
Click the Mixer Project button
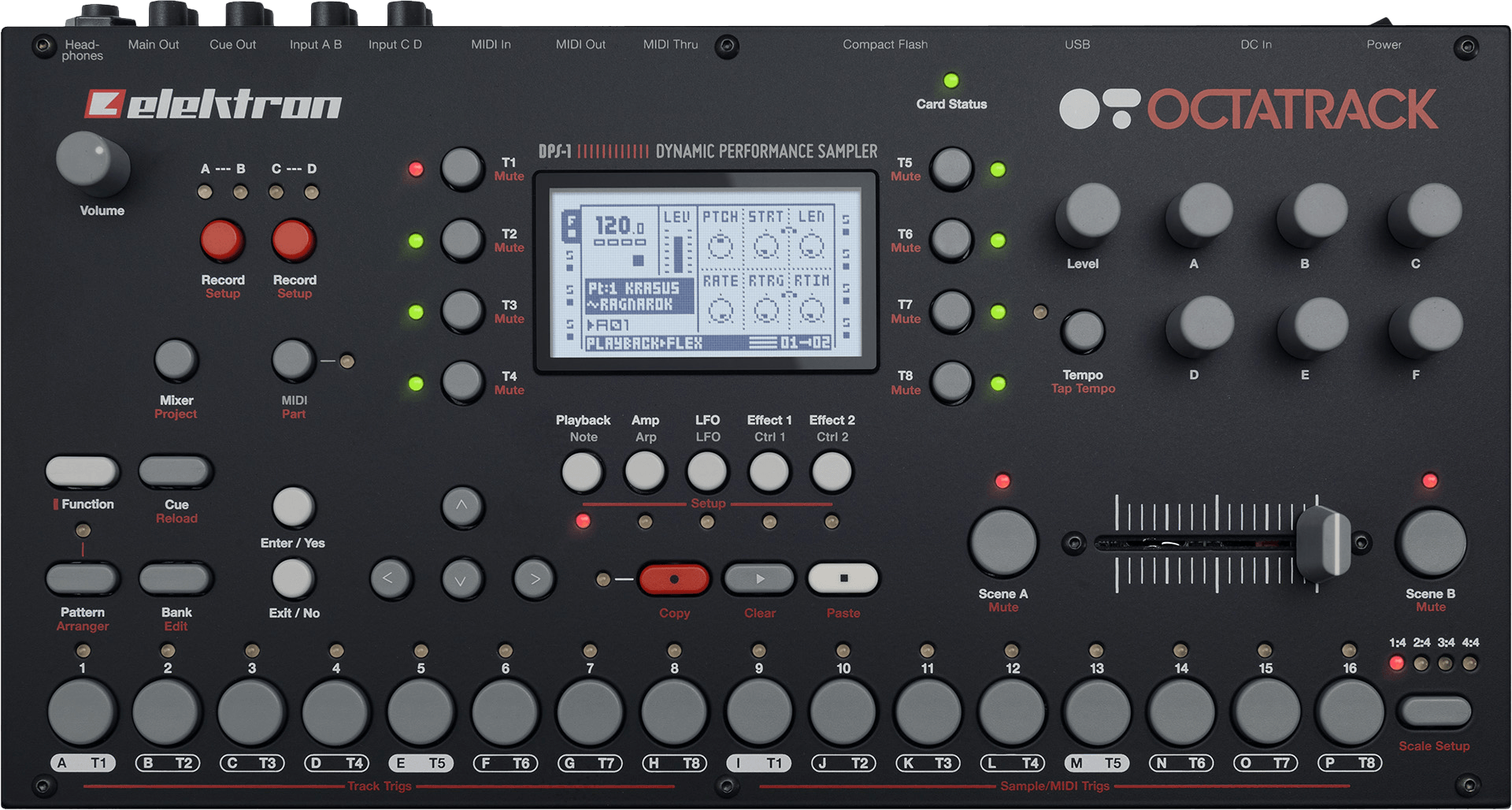click(x=176, y=360)
